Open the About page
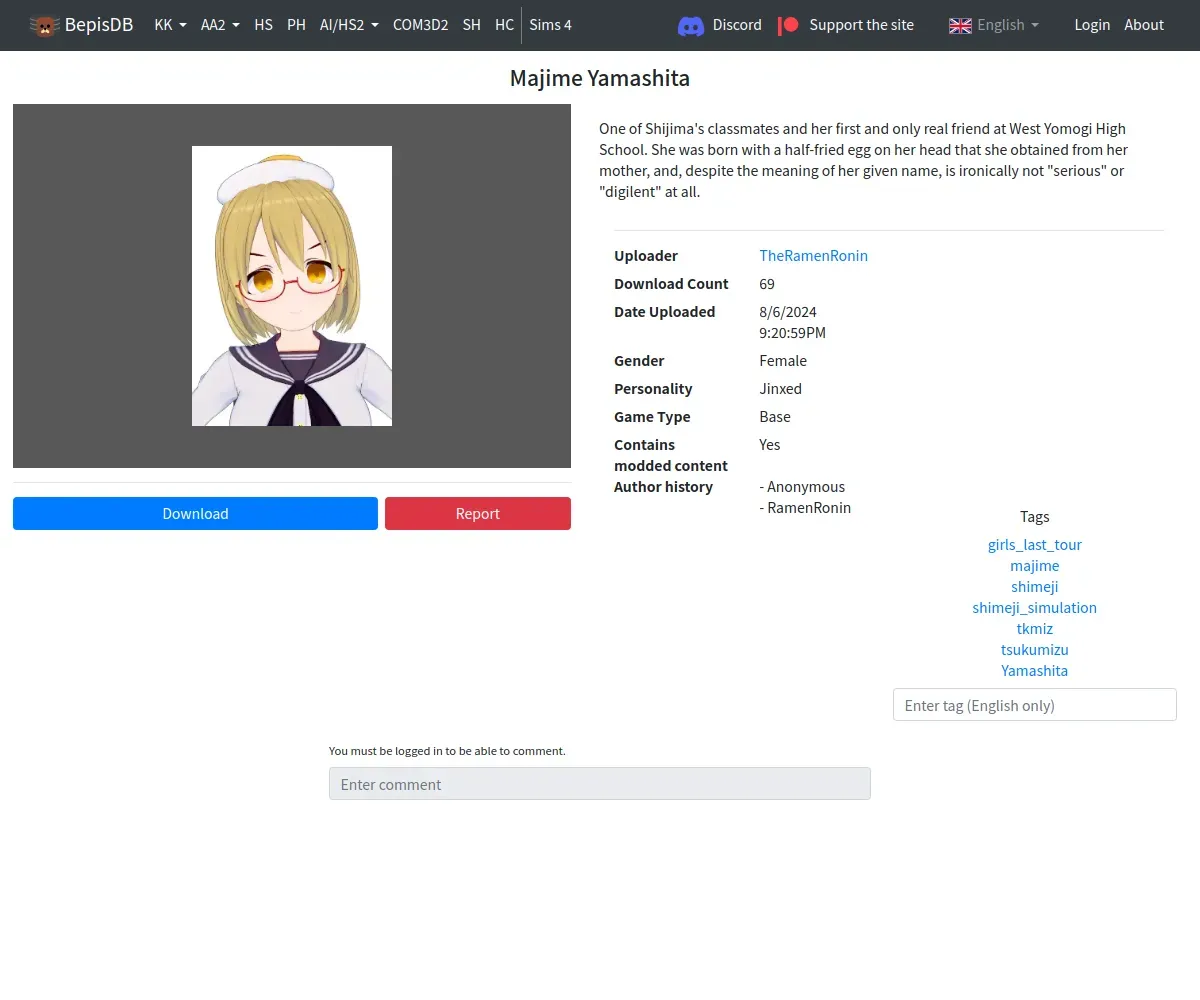This screenshot has height=1000, width=1200. 1144,25
